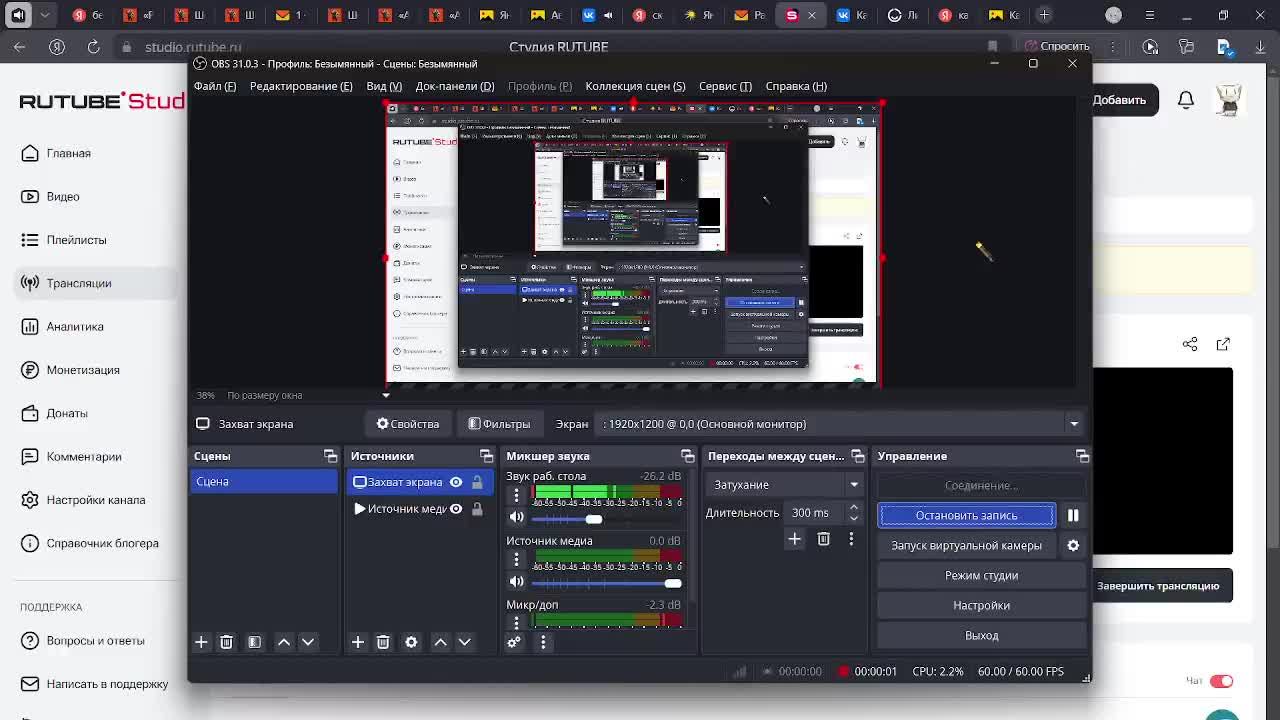This screenshot has height=720, width=1280.
Task: Open source properties gear in Sources panel
Action: 411,642
